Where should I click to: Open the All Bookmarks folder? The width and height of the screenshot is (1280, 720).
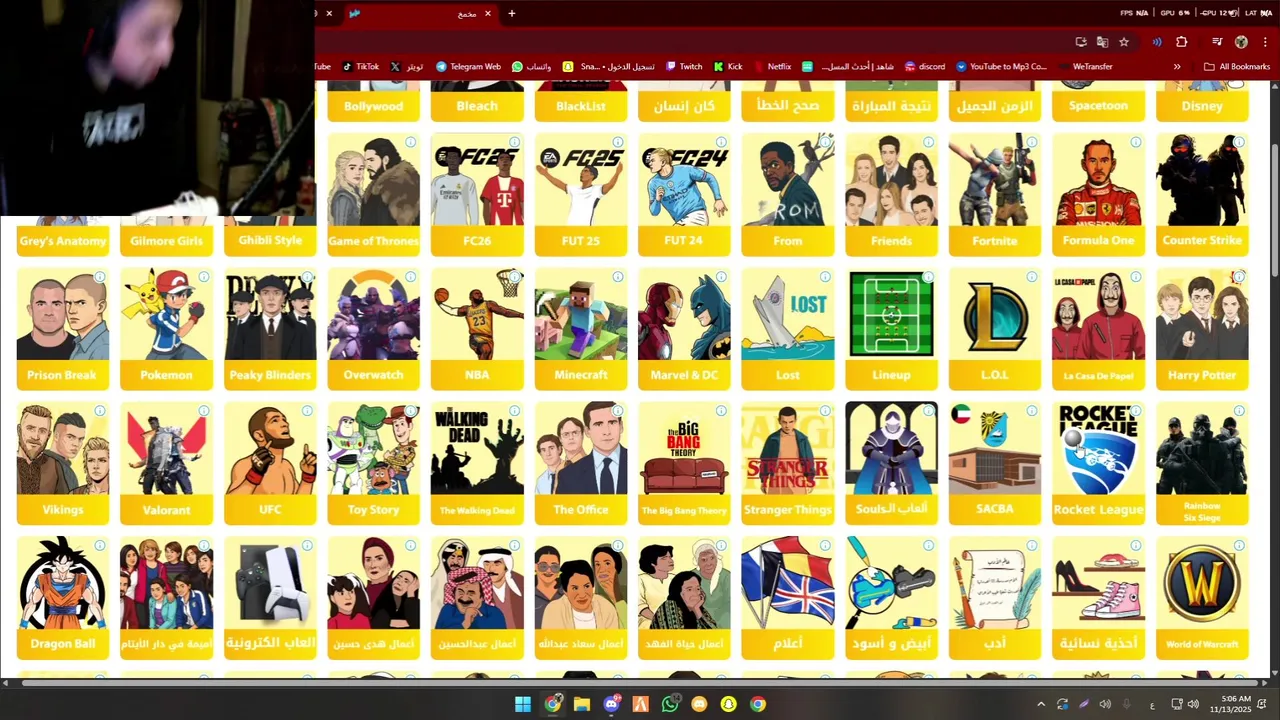(x=1237, y=67)
